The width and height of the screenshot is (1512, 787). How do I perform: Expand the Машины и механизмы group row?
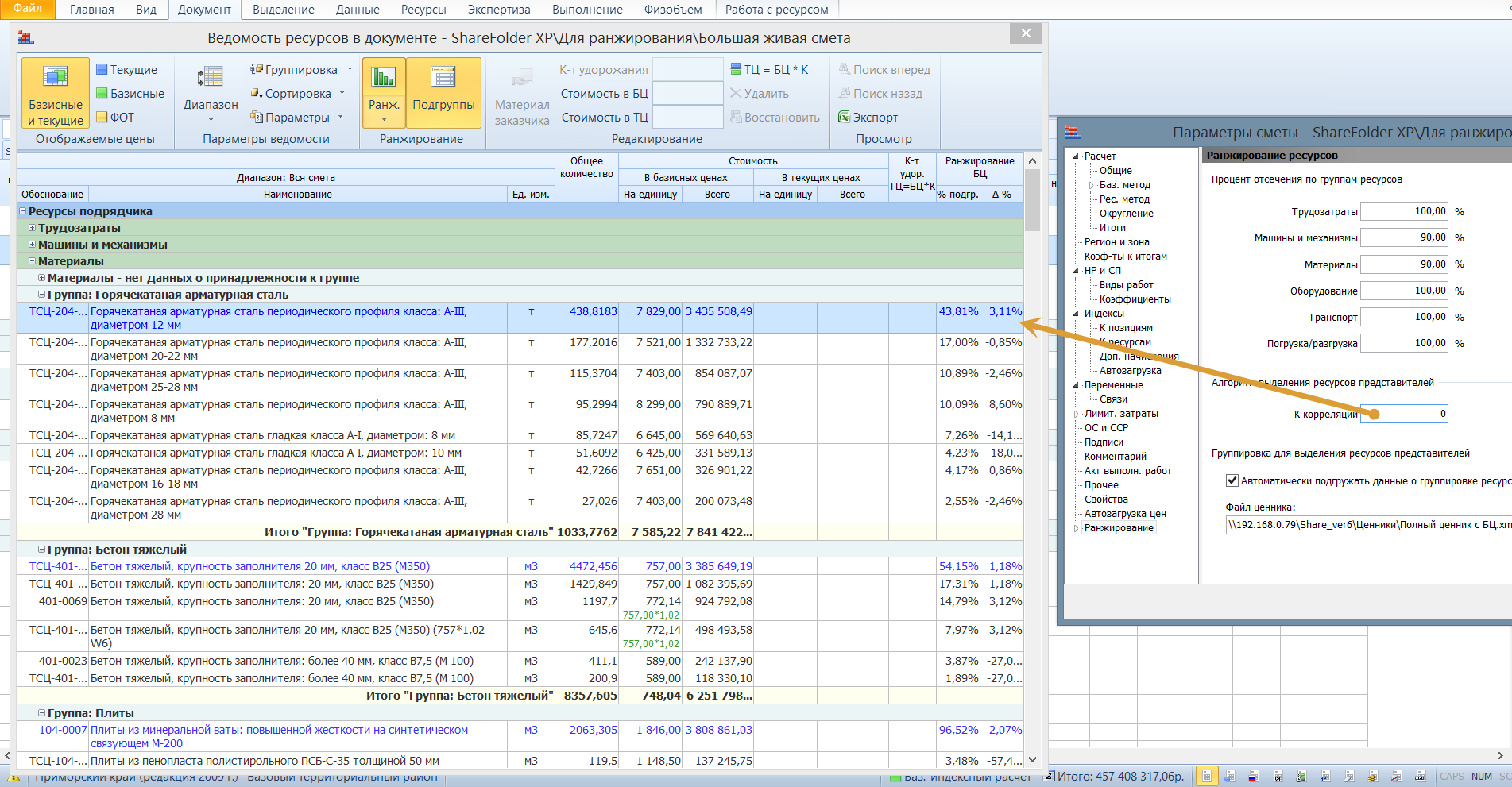pyautogui.click(x=33, y=245)
